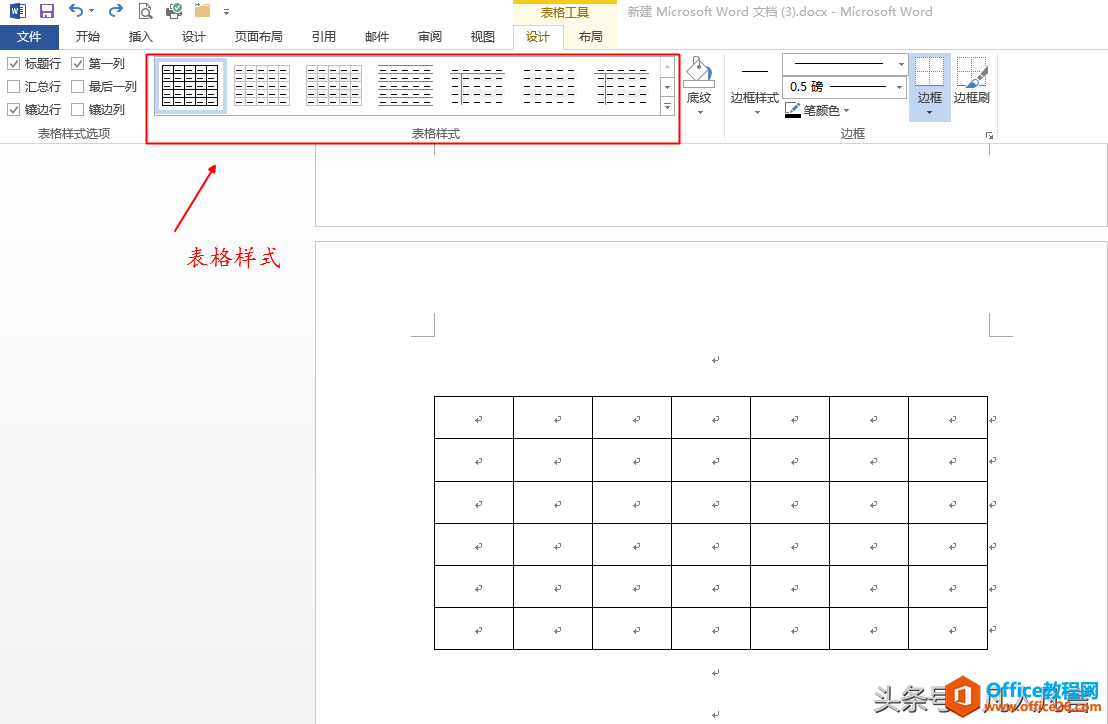Click the 底纹 shading paint bucket icon

[x=698, y=73]
